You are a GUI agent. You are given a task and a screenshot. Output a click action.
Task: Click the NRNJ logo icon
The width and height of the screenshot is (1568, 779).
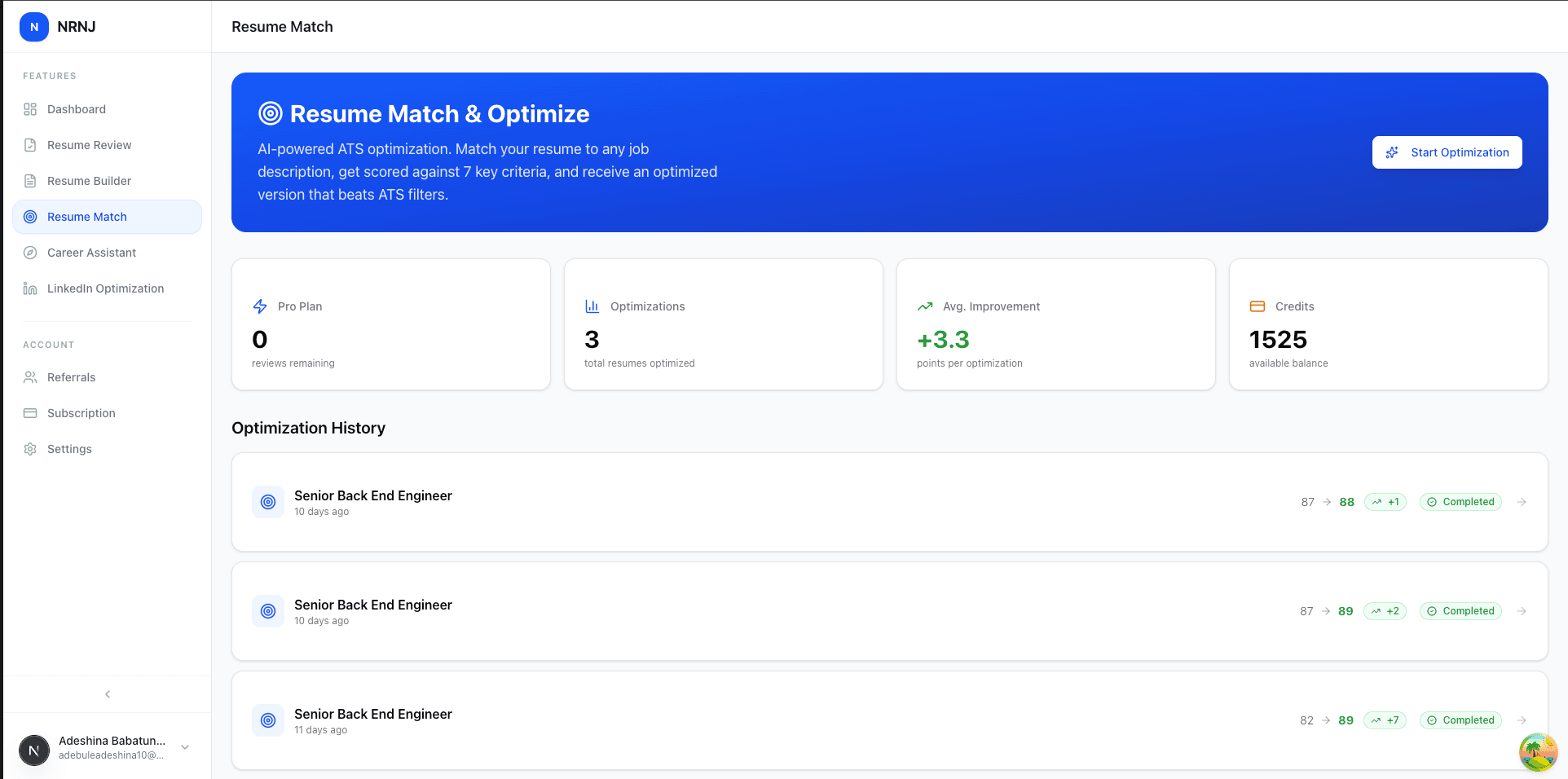click(34, 27)
